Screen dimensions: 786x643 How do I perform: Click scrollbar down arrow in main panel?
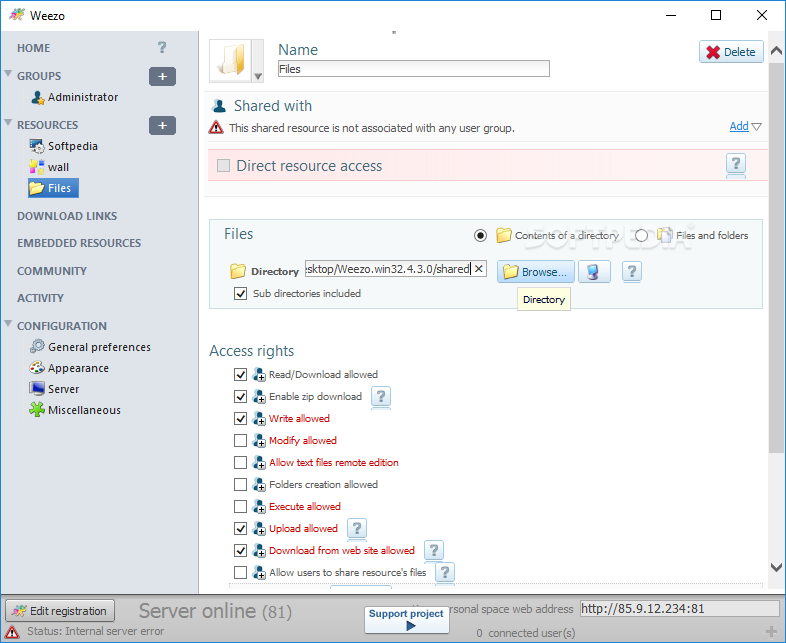click(x=776, y=567)
